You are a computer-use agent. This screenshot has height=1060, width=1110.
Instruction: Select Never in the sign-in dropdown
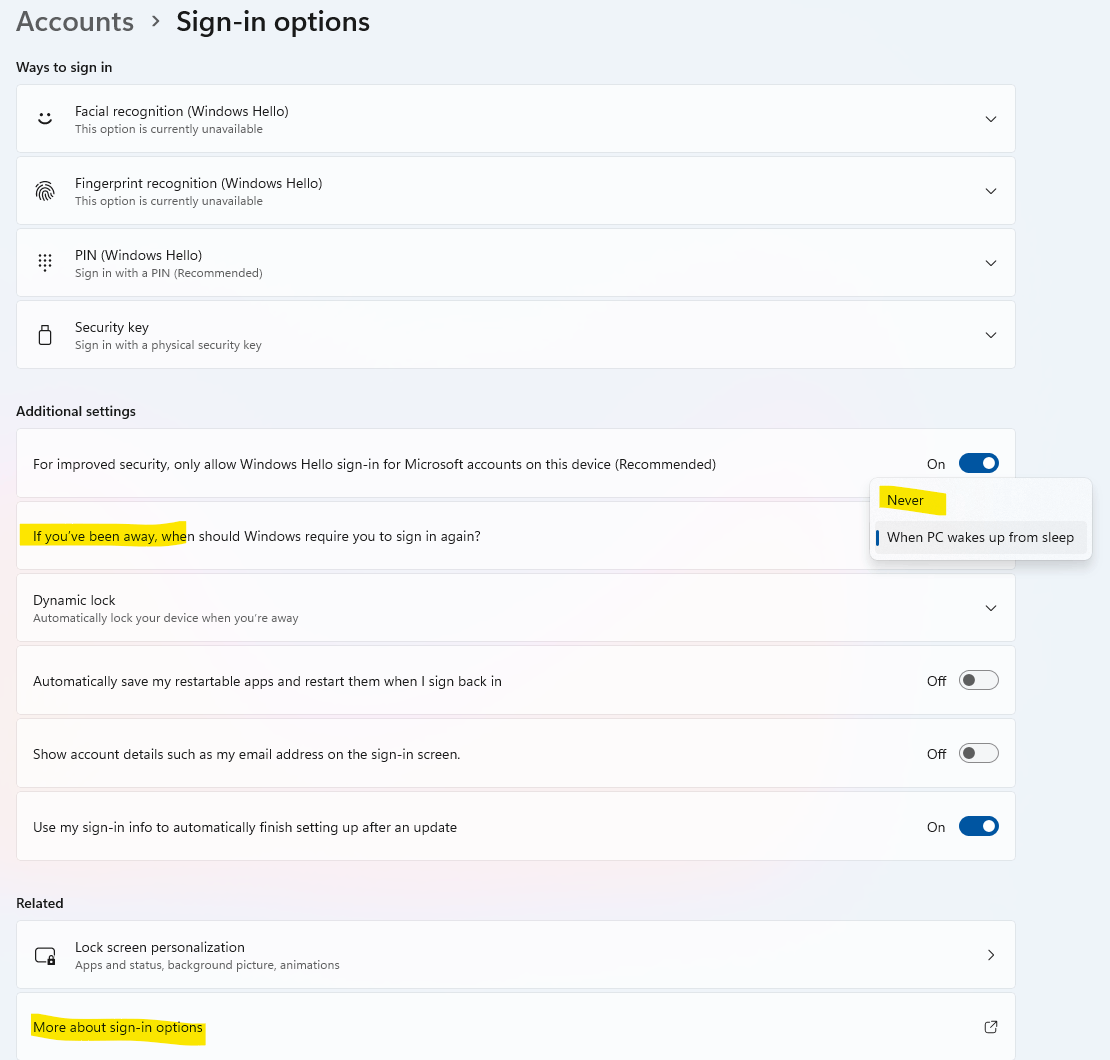tap(980, 500)
